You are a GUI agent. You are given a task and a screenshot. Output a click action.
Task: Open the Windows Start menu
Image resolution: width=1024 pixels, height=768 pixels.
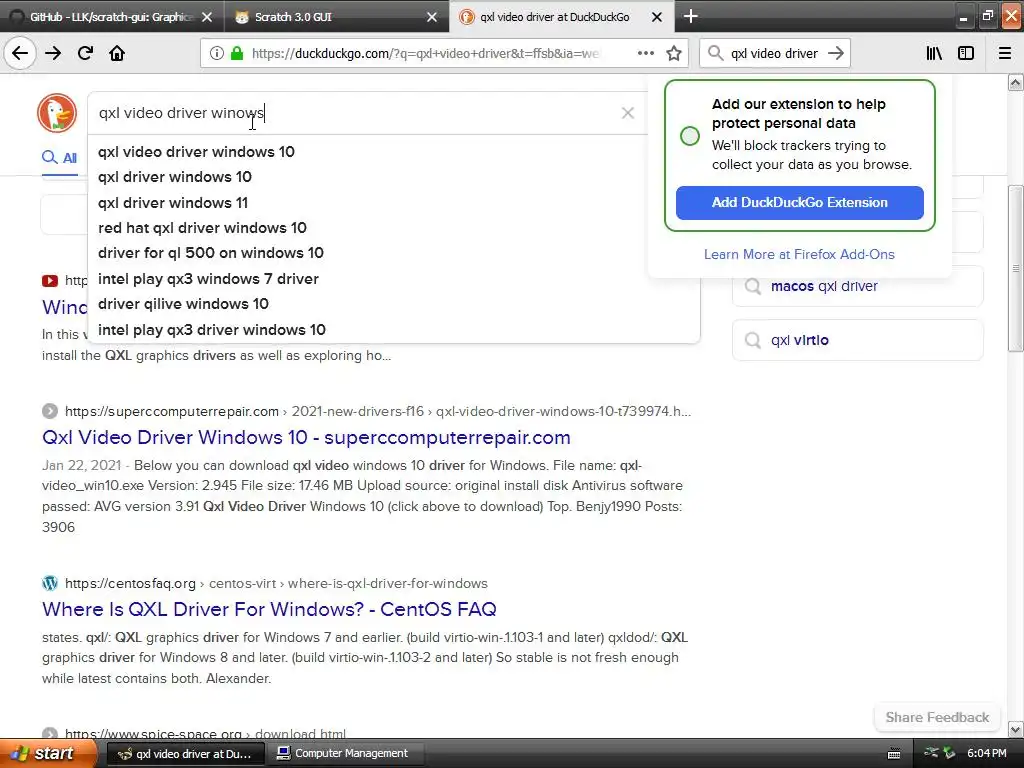click(48, 754)
